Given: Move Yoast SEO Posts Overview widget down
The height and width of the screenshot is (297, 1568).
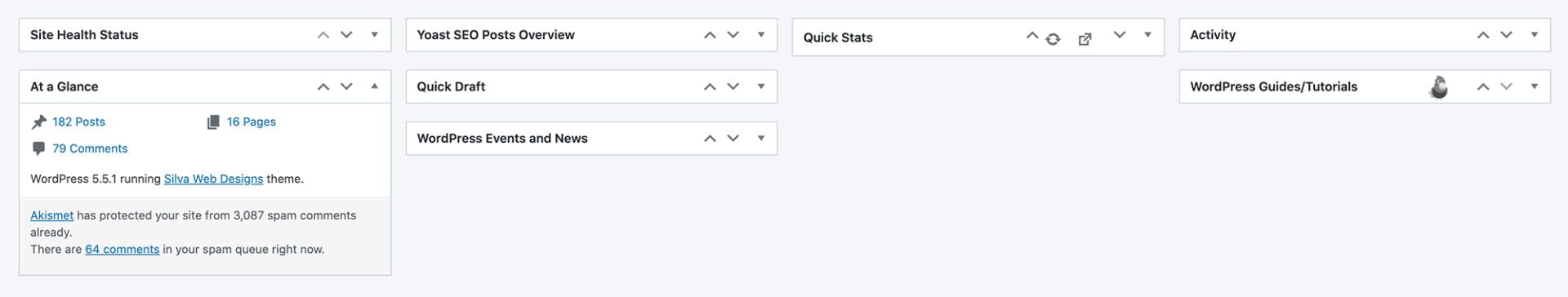Looking at the screenshot, I should [x=733, y=35].
